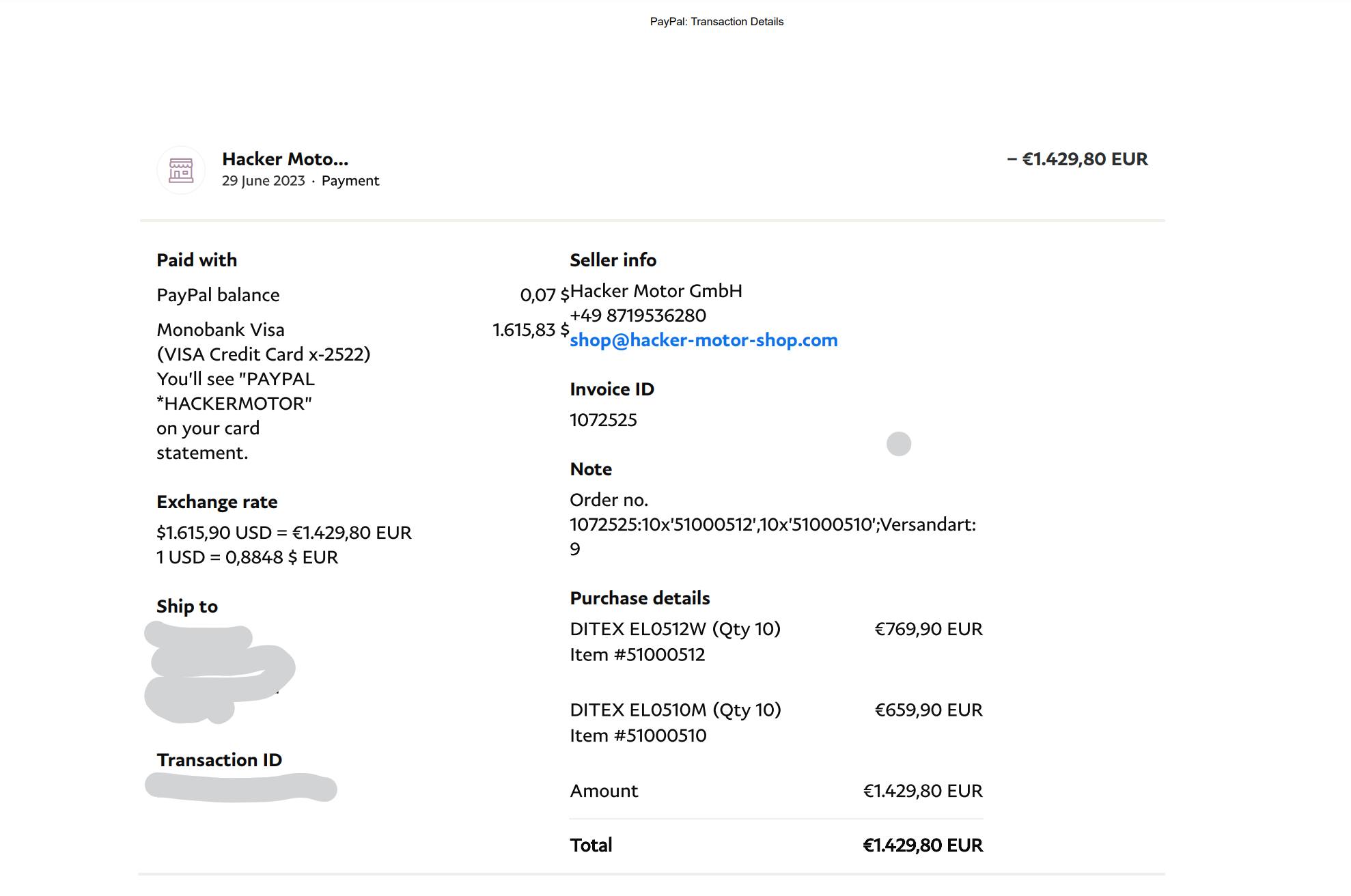Click the PayPal: Transaction Details page title

click(x=716, y=22)
